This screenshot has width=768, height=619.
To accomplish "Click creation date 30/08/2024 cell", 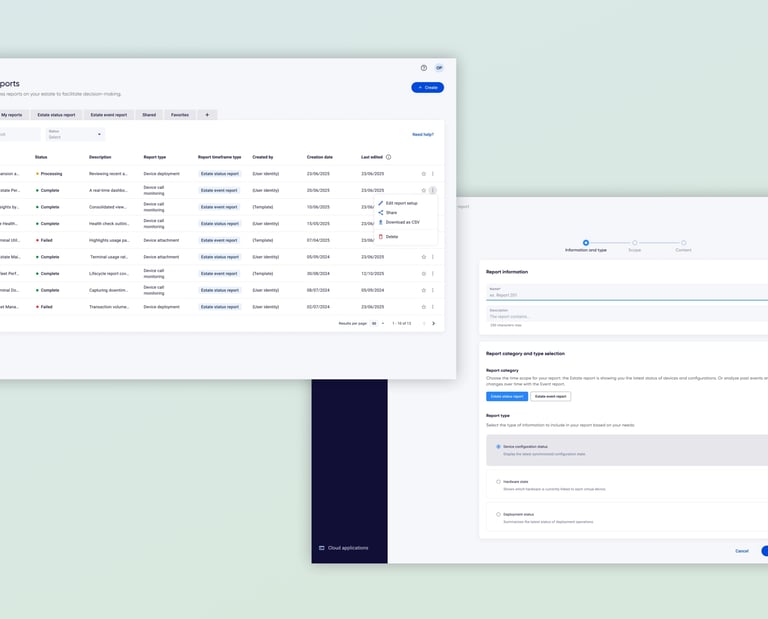I will (318, 274).
